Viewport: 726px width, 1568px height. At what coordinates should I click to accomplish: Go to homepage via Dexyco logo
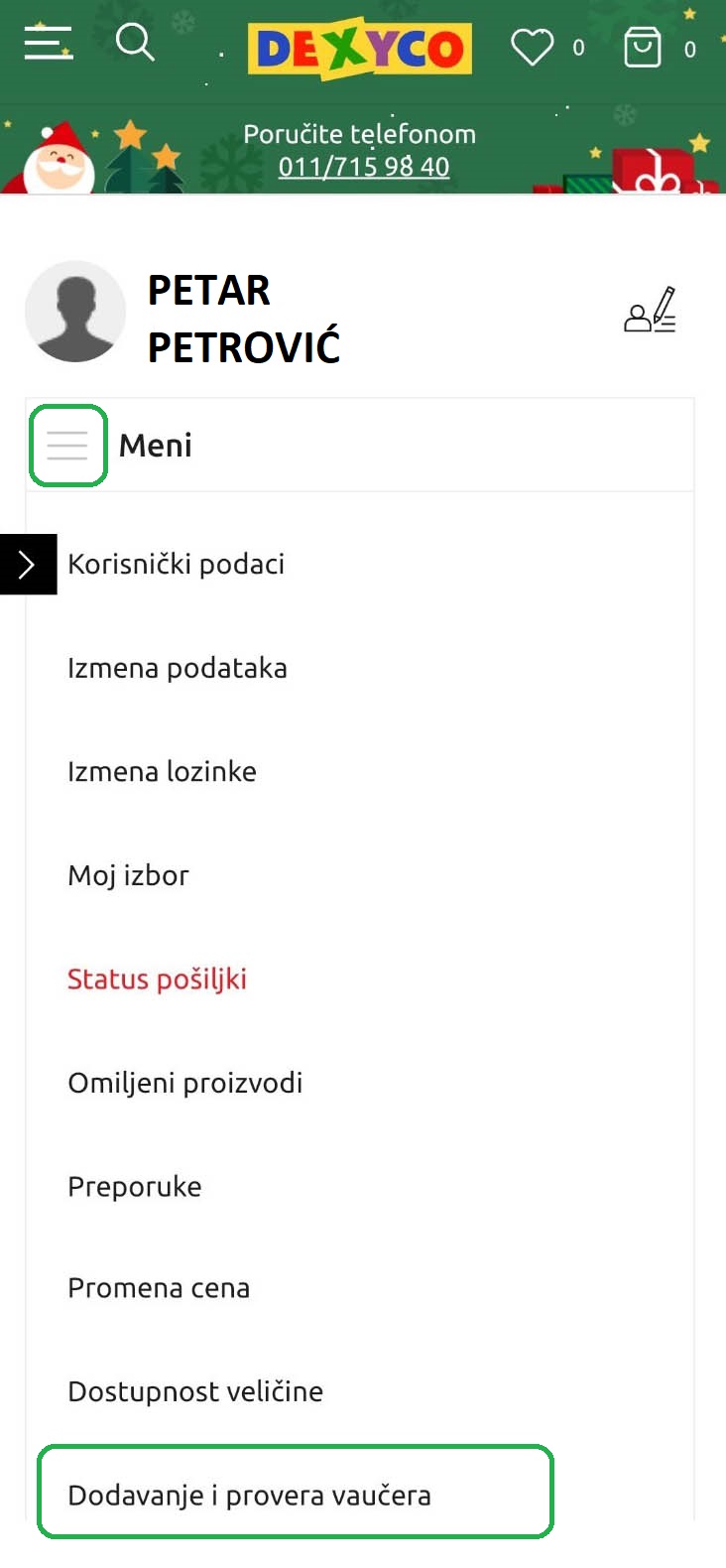[360, 48]
